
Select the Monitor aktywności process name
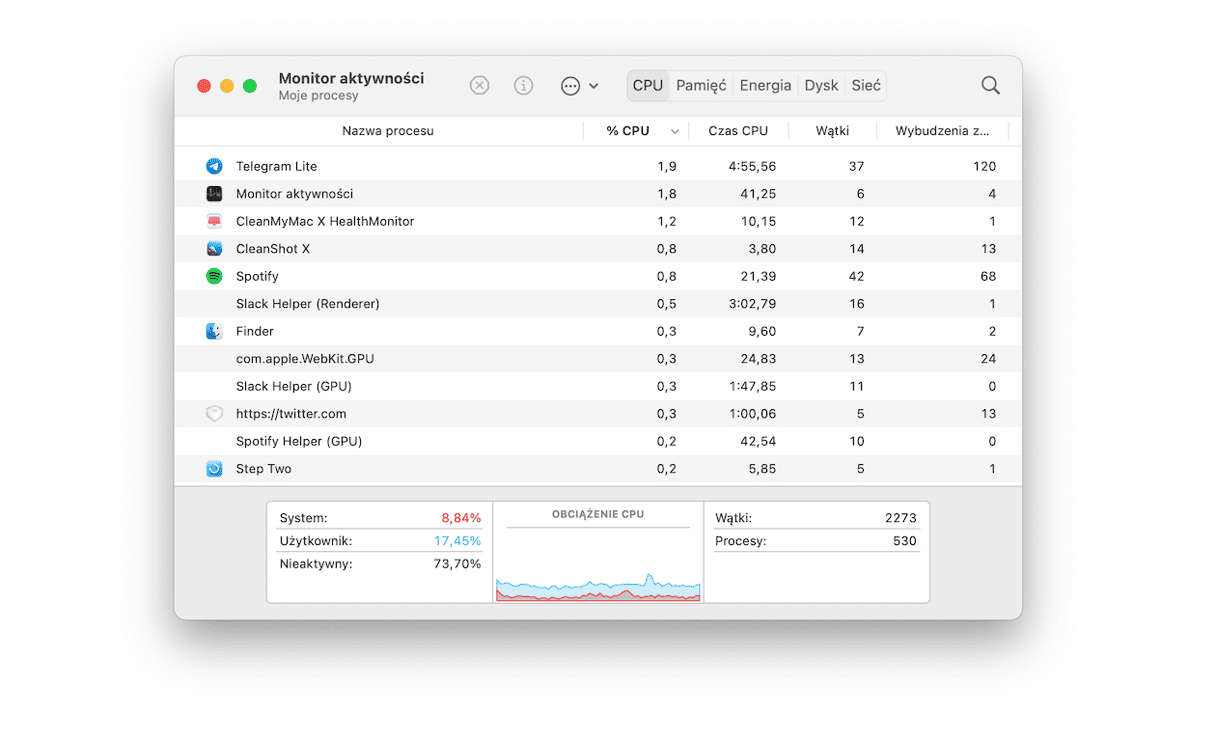click(294, 194)
